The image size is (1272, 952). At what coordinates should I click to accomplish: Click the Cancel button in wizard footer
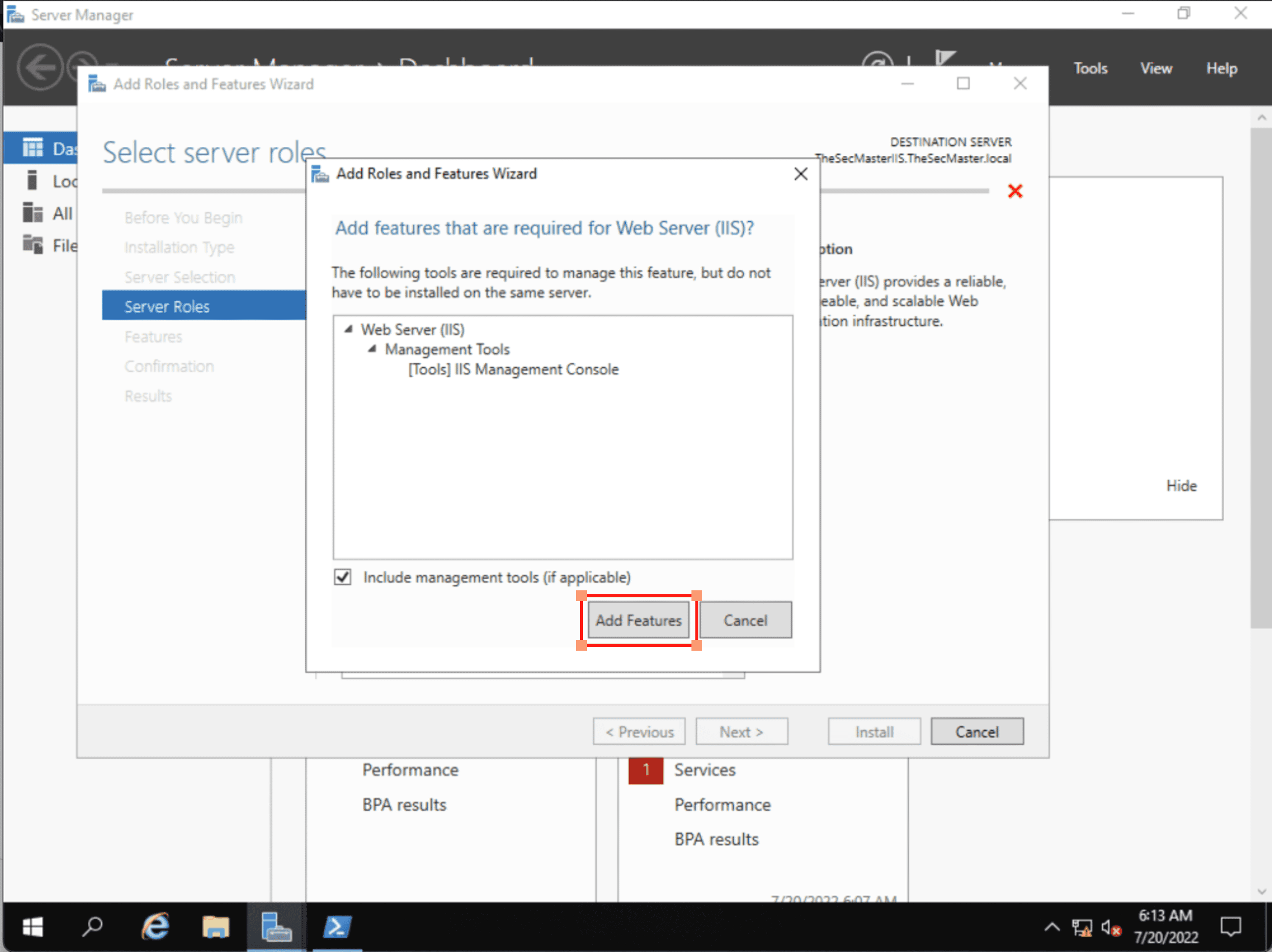(x=977, y=732)
